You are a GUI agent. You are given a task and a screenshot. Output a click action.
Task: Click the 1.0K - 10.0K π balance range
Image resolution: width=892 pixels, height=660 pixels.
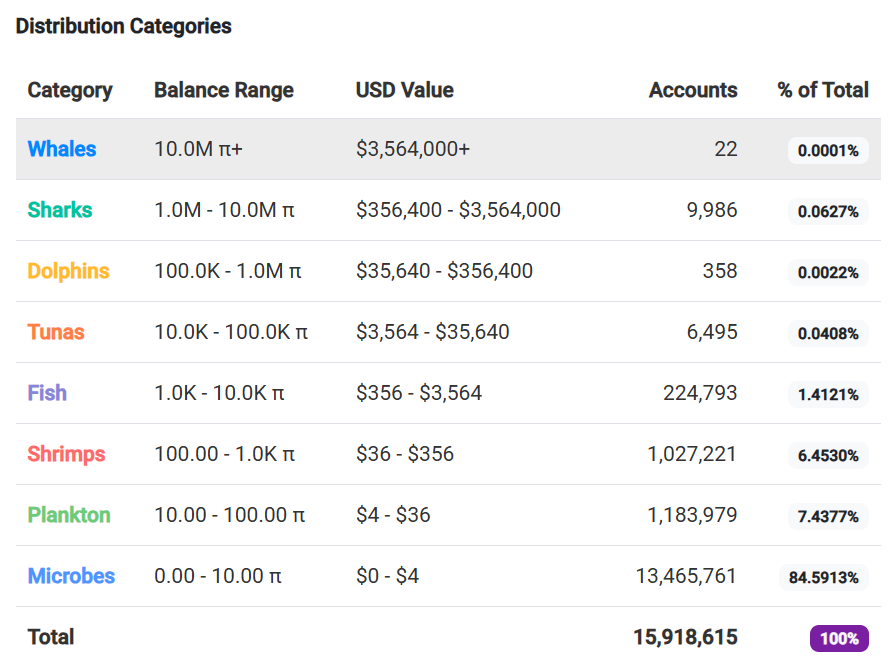click(x=220, y=393)
